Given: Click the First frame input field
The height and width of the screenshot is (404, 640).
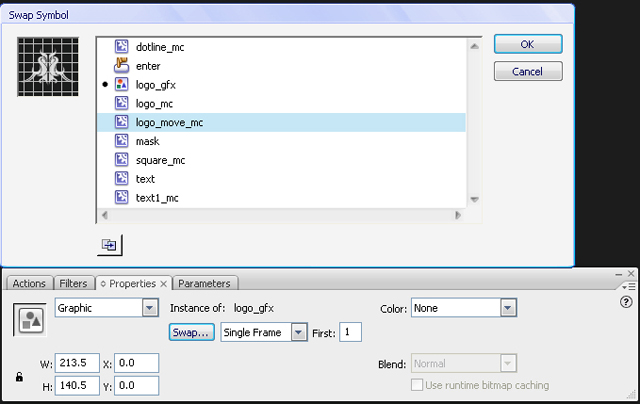Looking at the screenshot, I should coord(350,332).
